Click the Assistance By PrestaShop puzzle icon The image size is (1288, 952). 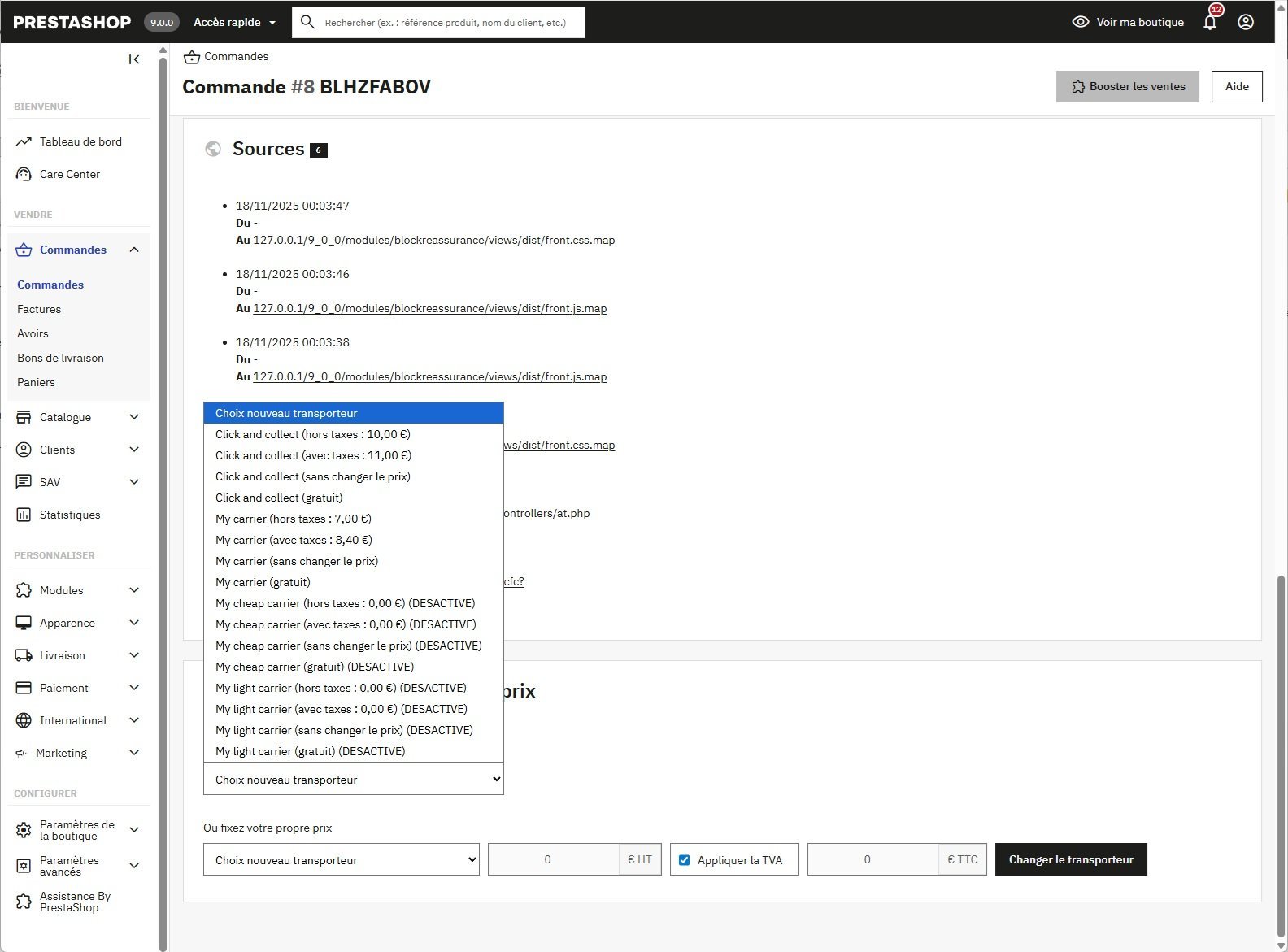(x=24, y=902)
